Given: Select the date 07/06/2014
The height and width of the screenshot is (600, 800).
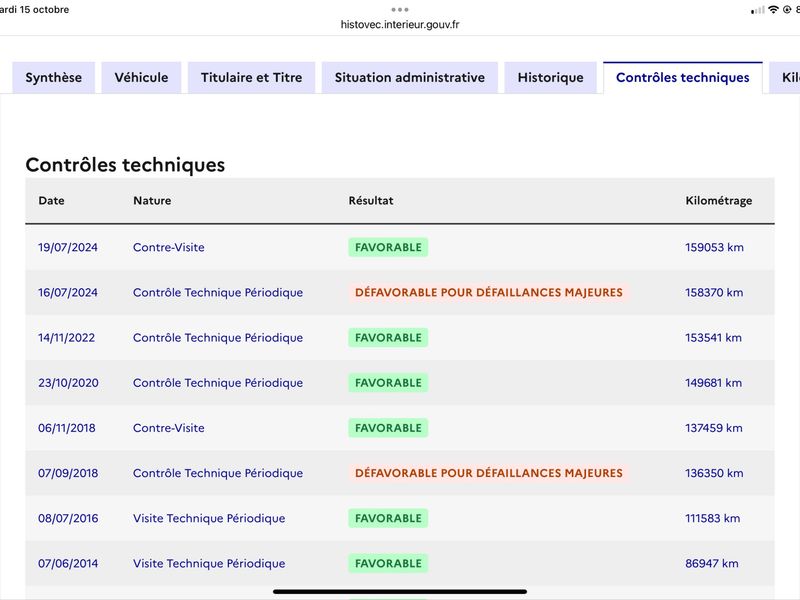Looking at the screenshot, I should pyautogui.click(x=68, y=563).
